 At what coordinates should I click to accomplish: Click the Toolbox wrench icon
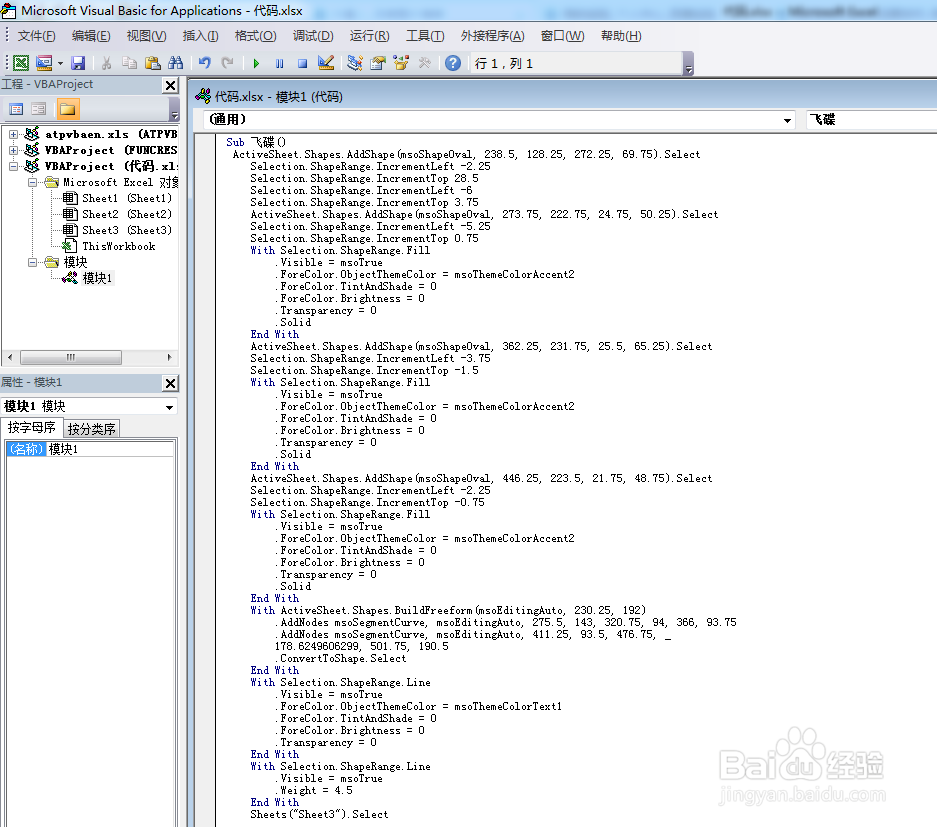point(424,63)
